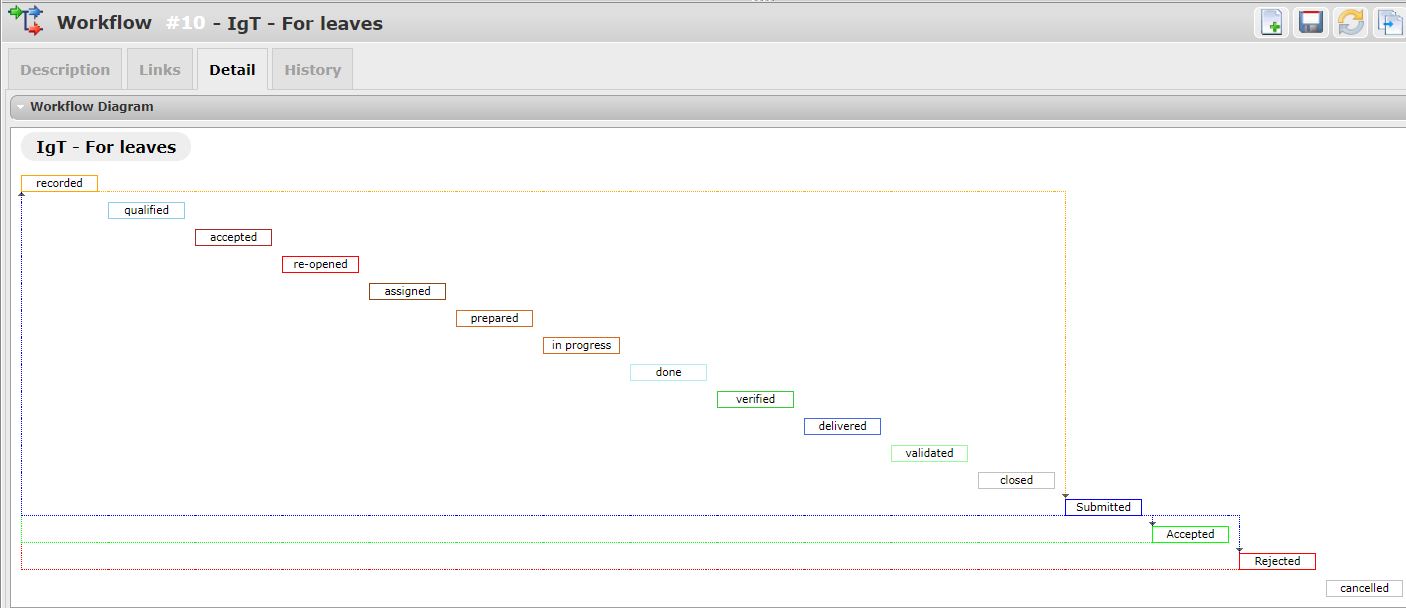This screenshot has width=1406, height=608.
Task: Select the 'cancelled' status box
Action: pyautogui.click(x=1364, y=588)
